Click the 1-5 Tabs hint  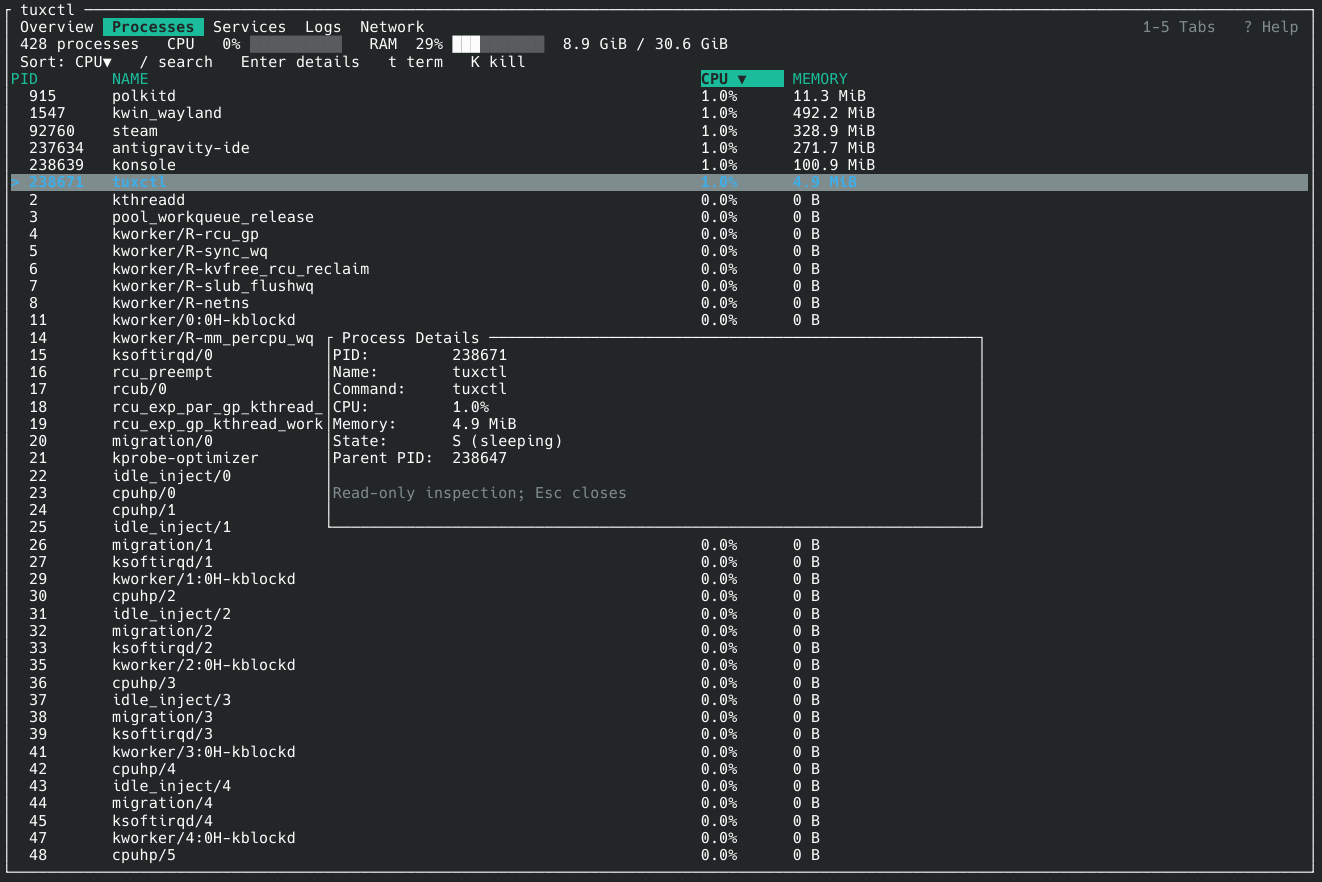click(x=1179, y=27)
